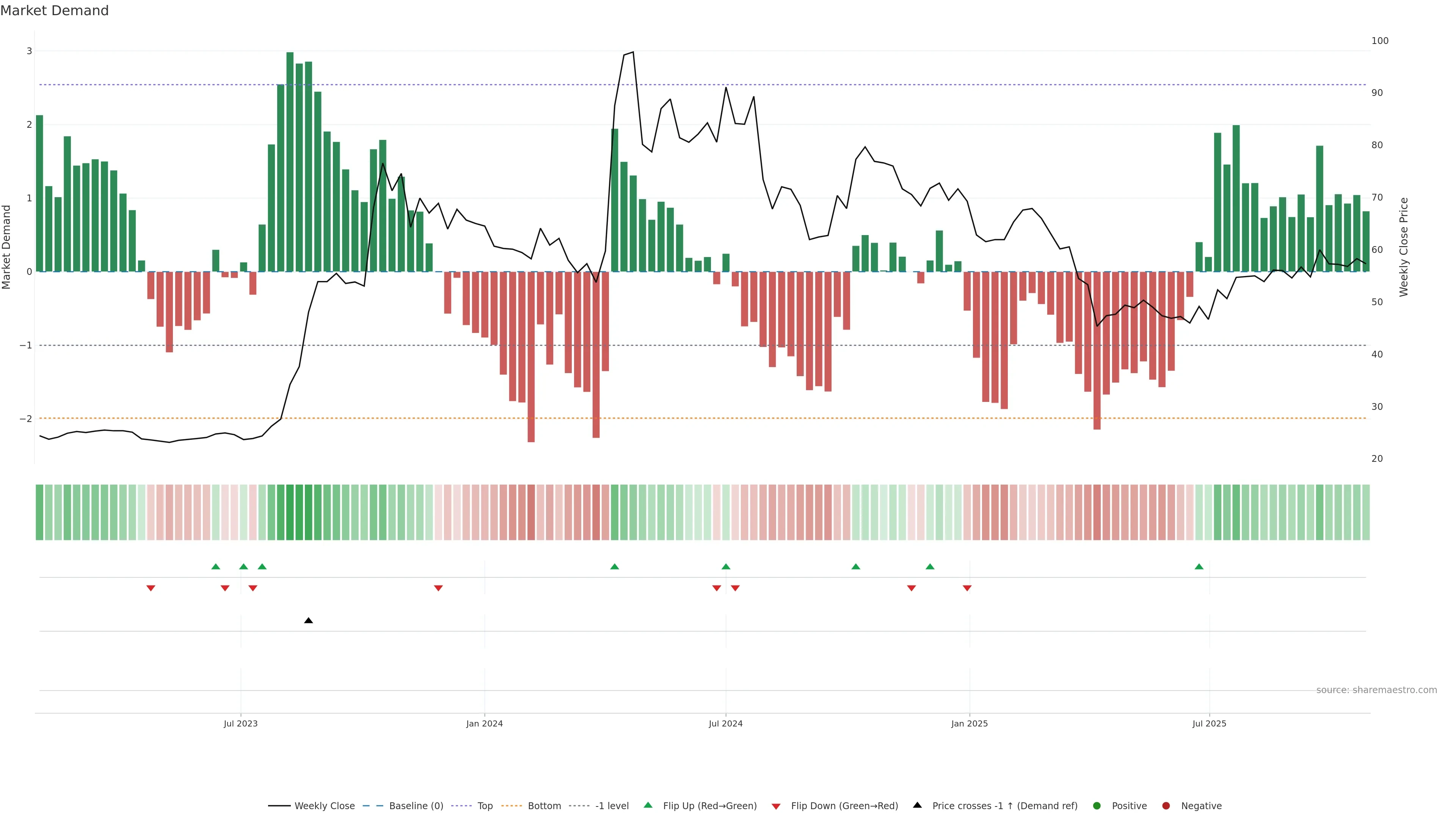Toggle the Baseline (0) legend entry
Image resolution: width=1456 pixels, height=819 pixels.
[416, 806]
